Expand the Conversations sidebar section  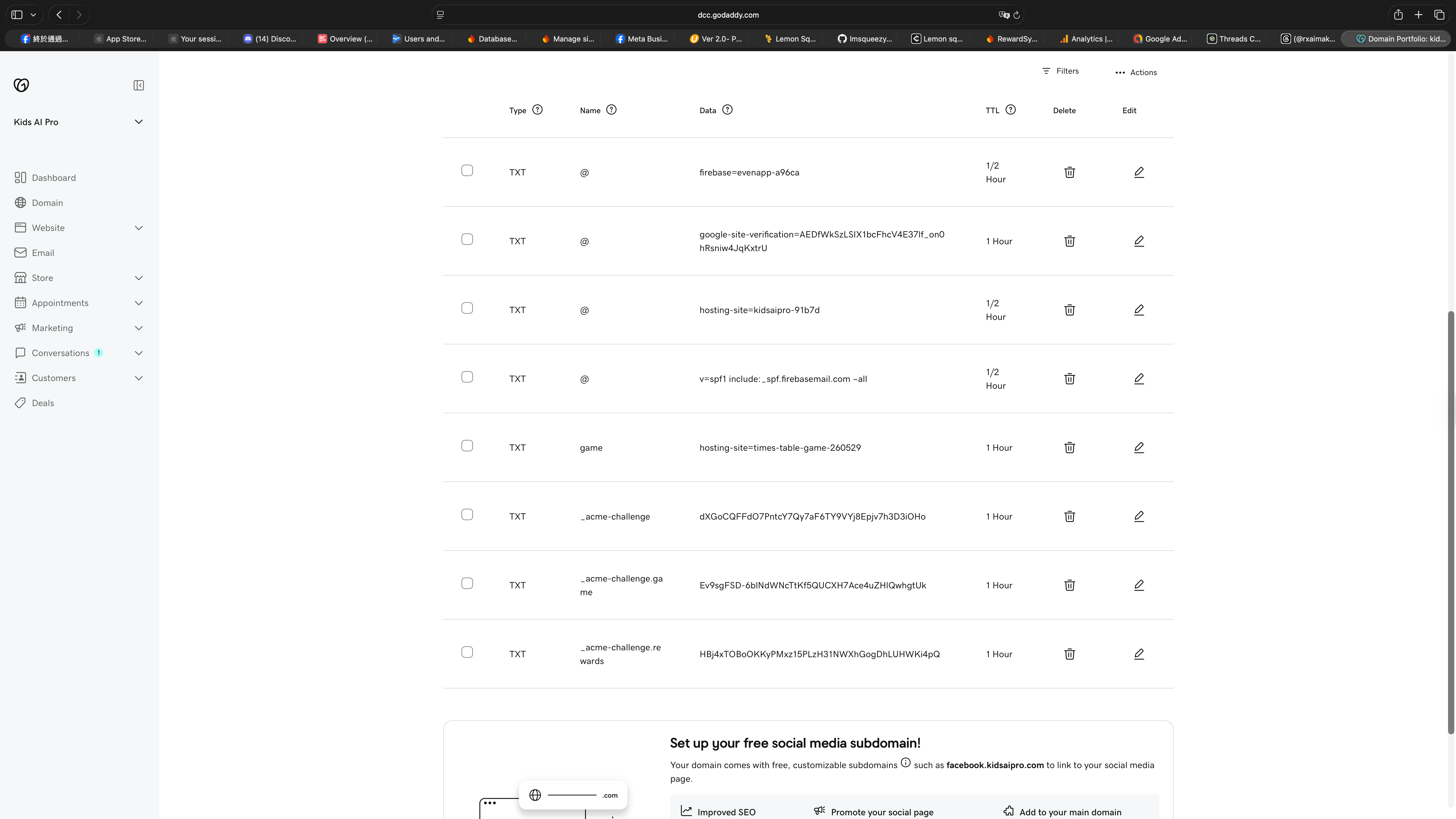[x=138, y=353]
